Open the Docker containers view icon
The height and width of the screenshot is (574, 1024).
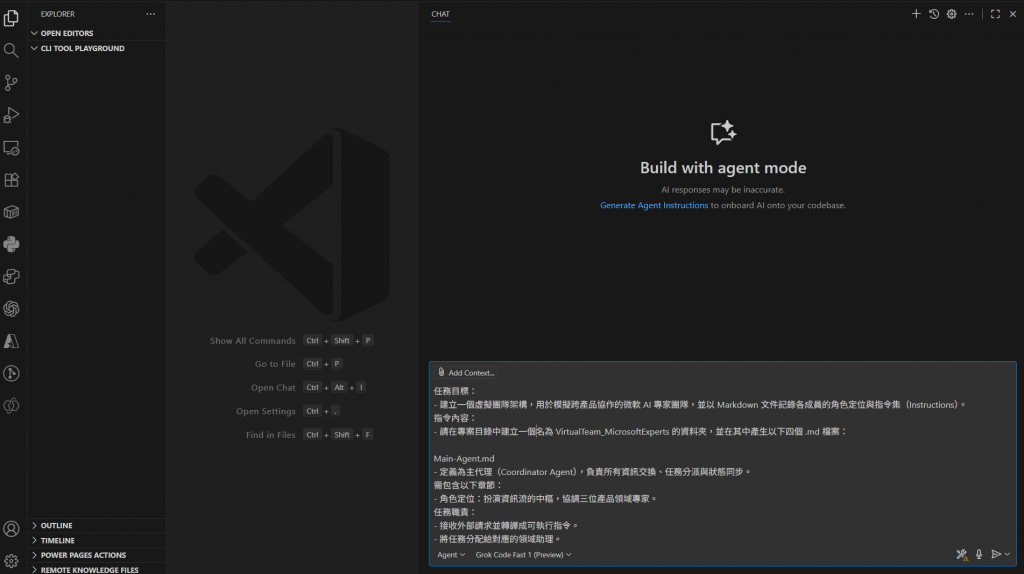11,212
